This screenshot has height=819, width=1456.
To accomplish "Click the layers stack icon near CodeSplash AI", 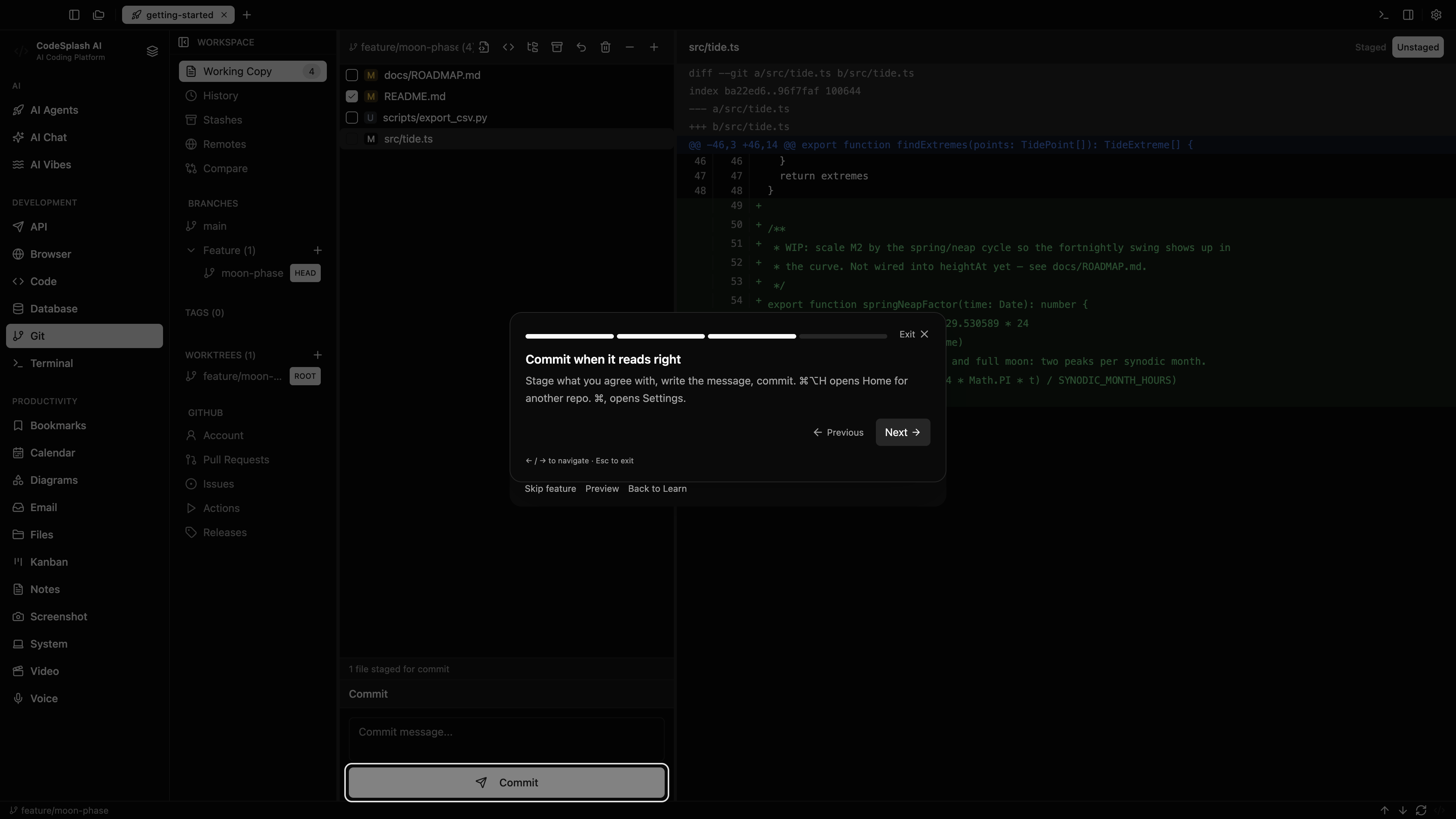I will (x=152, y=52).
